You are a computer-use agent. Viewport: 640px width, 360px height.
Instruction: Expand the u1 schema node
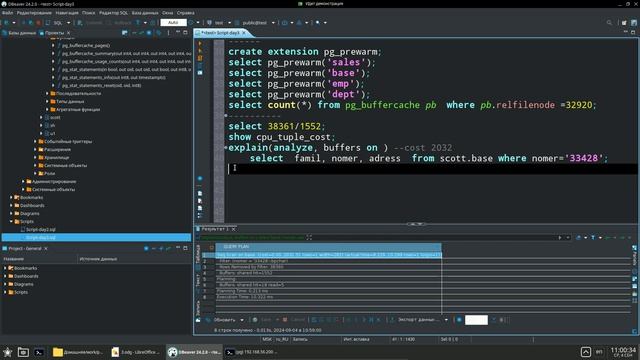click(41, 133)
